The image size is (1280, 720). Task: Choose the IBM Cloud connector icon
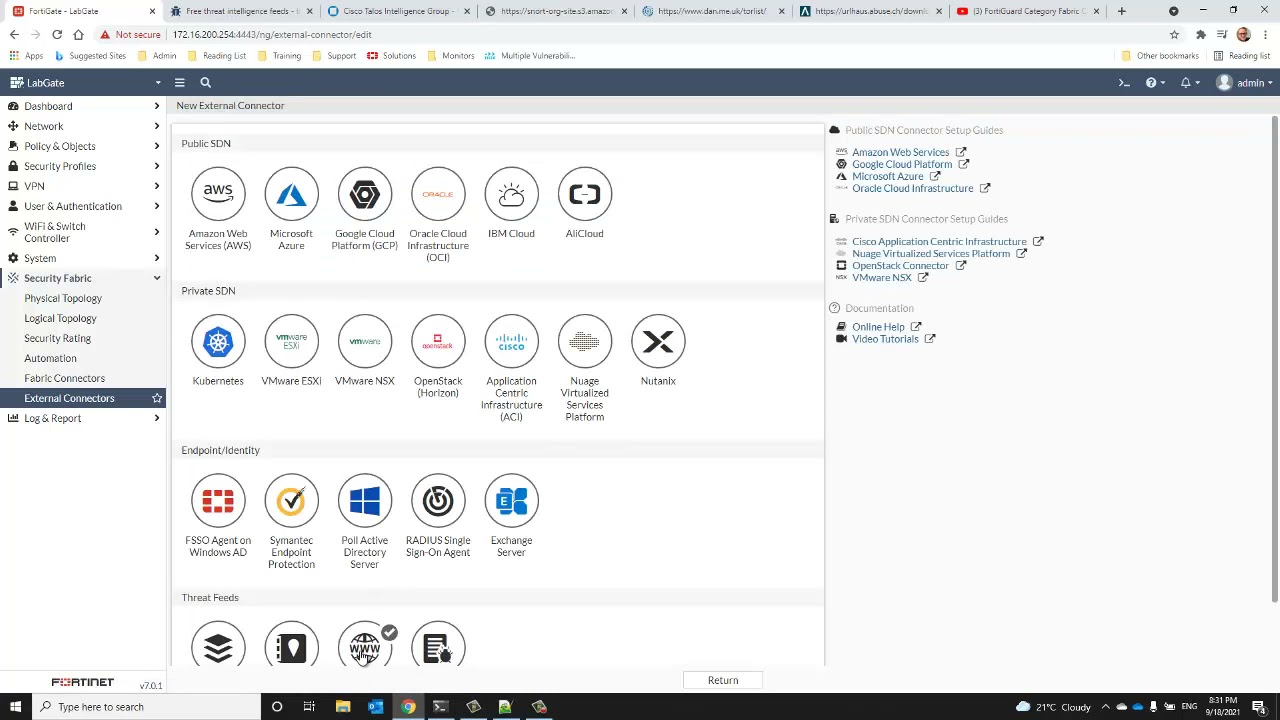pyautogui.click(x=511, y=194)
